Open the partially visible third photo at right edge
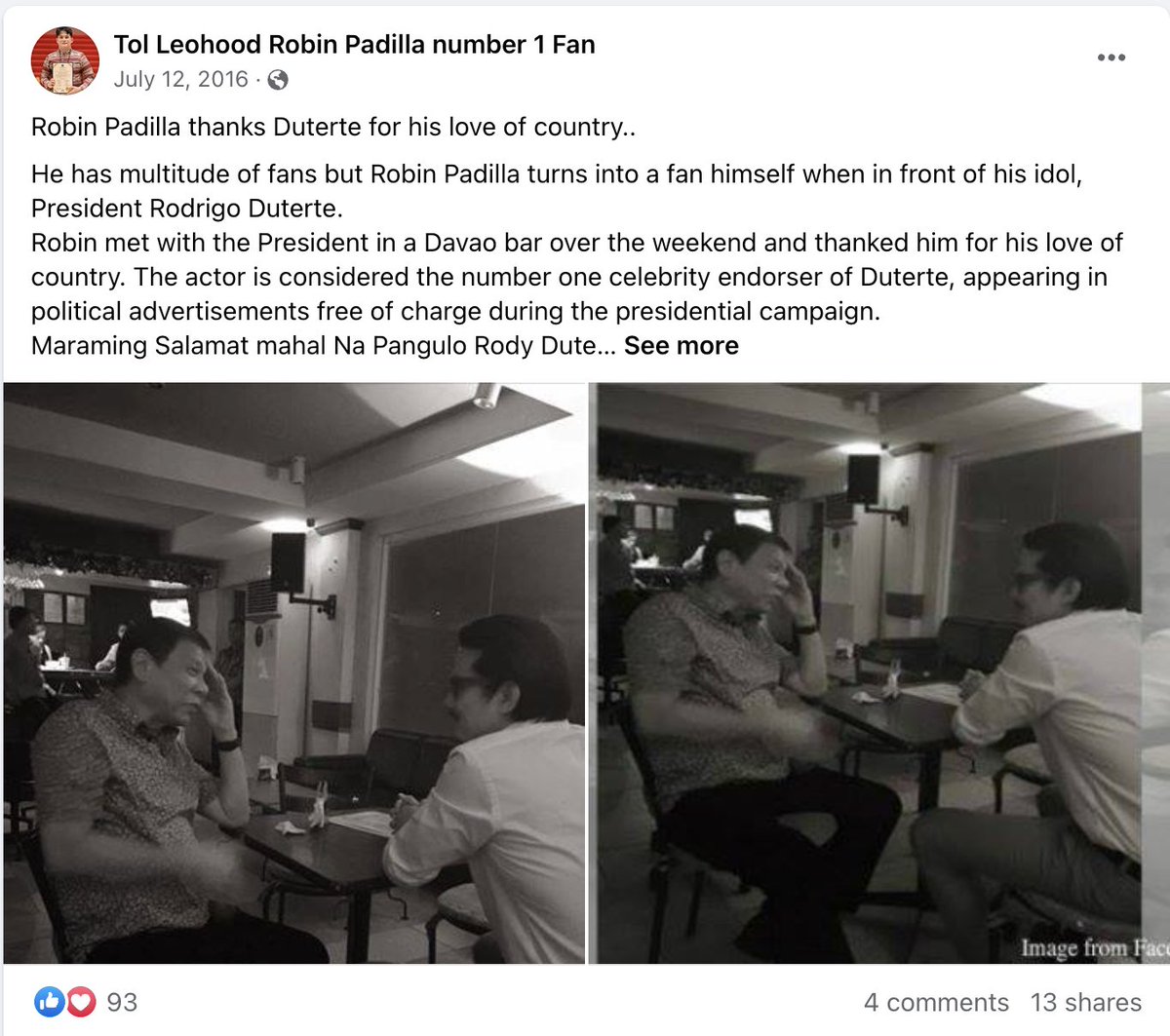This screenshot has height=1036, width=1170. [1154, 672]
